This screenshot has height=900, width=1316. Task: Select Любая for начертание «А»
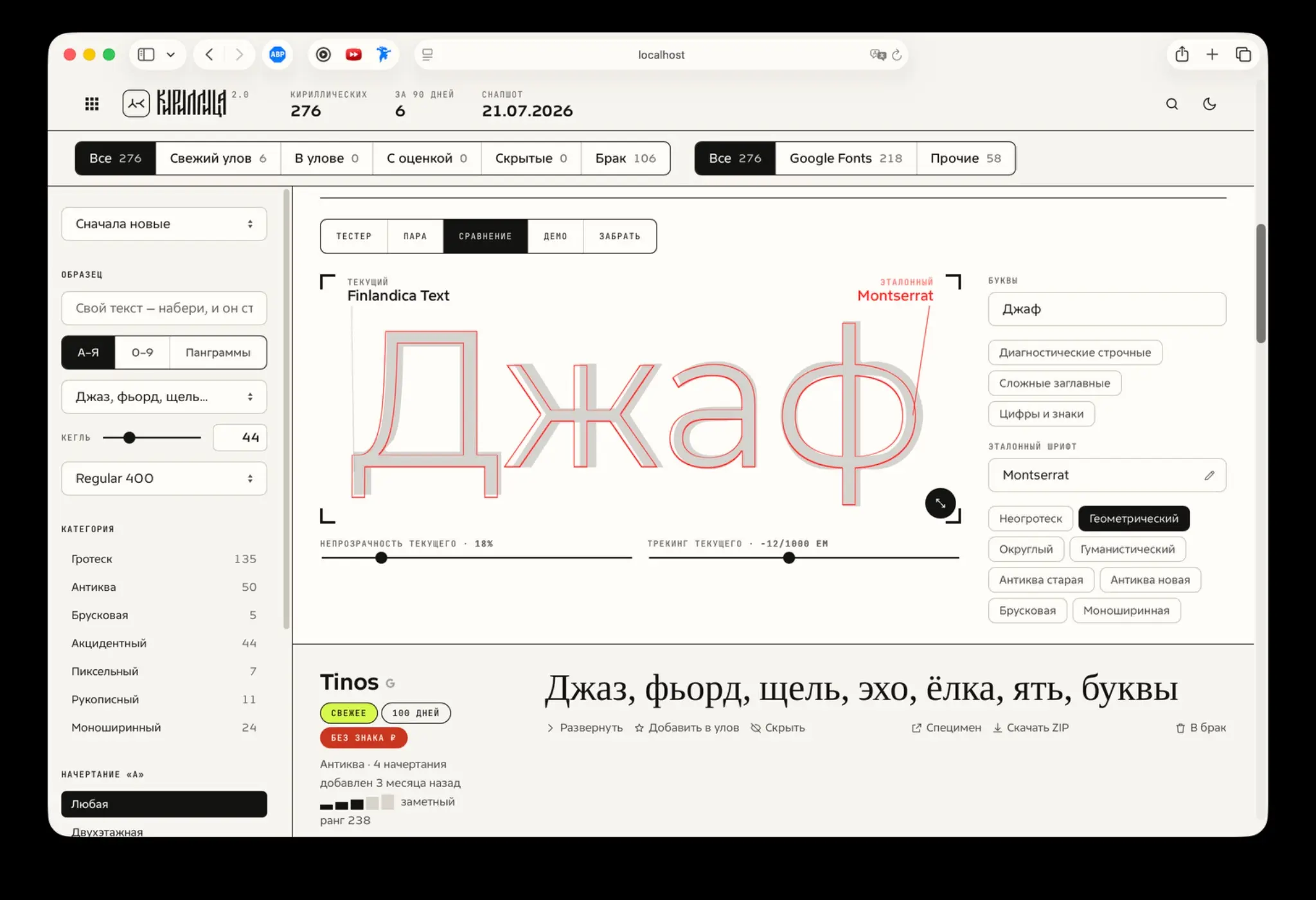point(164,804)
